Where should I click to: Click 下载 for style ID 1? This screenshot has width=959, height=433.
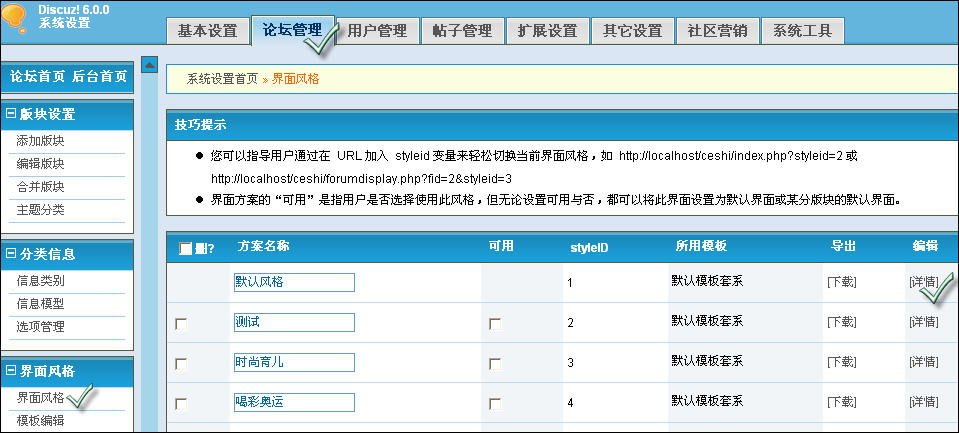[x=842, y=282]
